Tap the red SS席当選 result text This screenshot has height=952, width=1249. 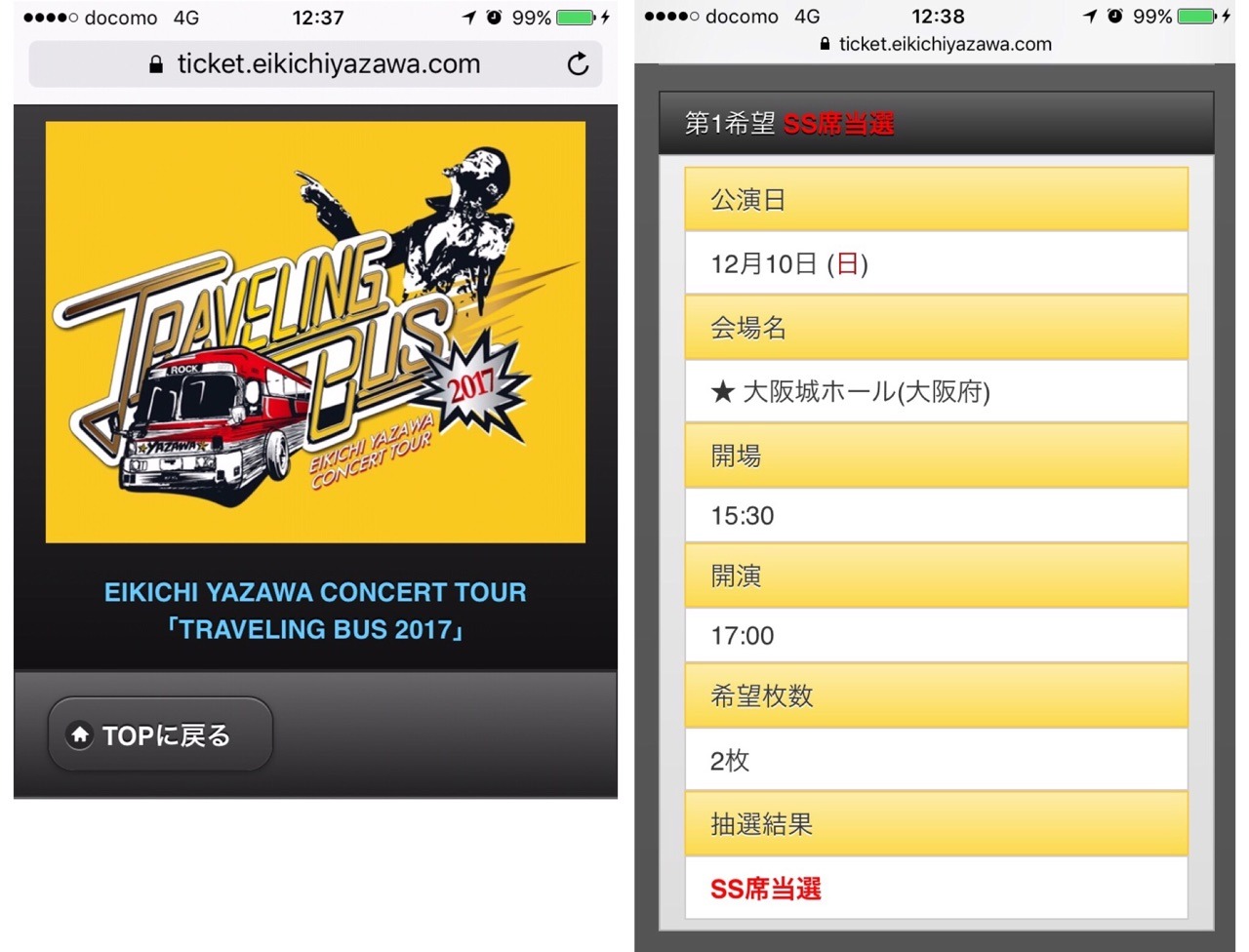tap(765, 889)
